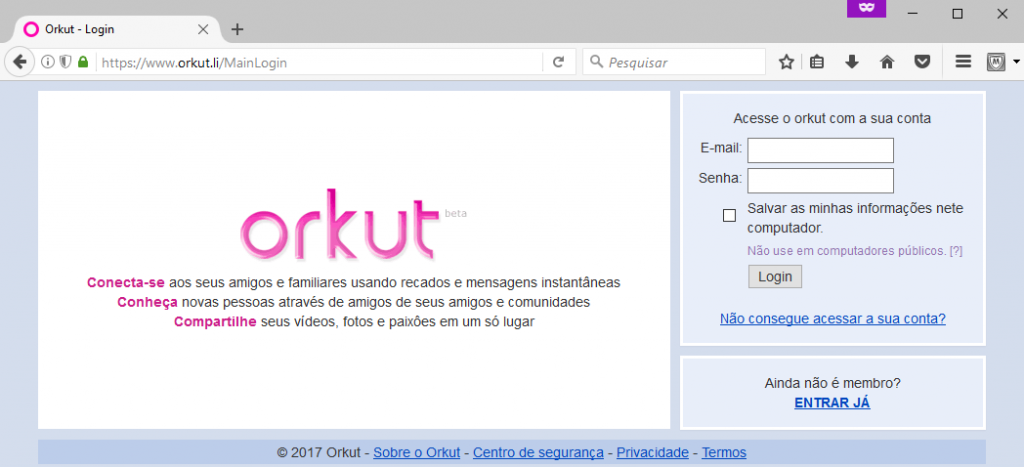Open the downloads arrow icon
This screenshot has height=467, width=1024.
click(x=852, y=62)
